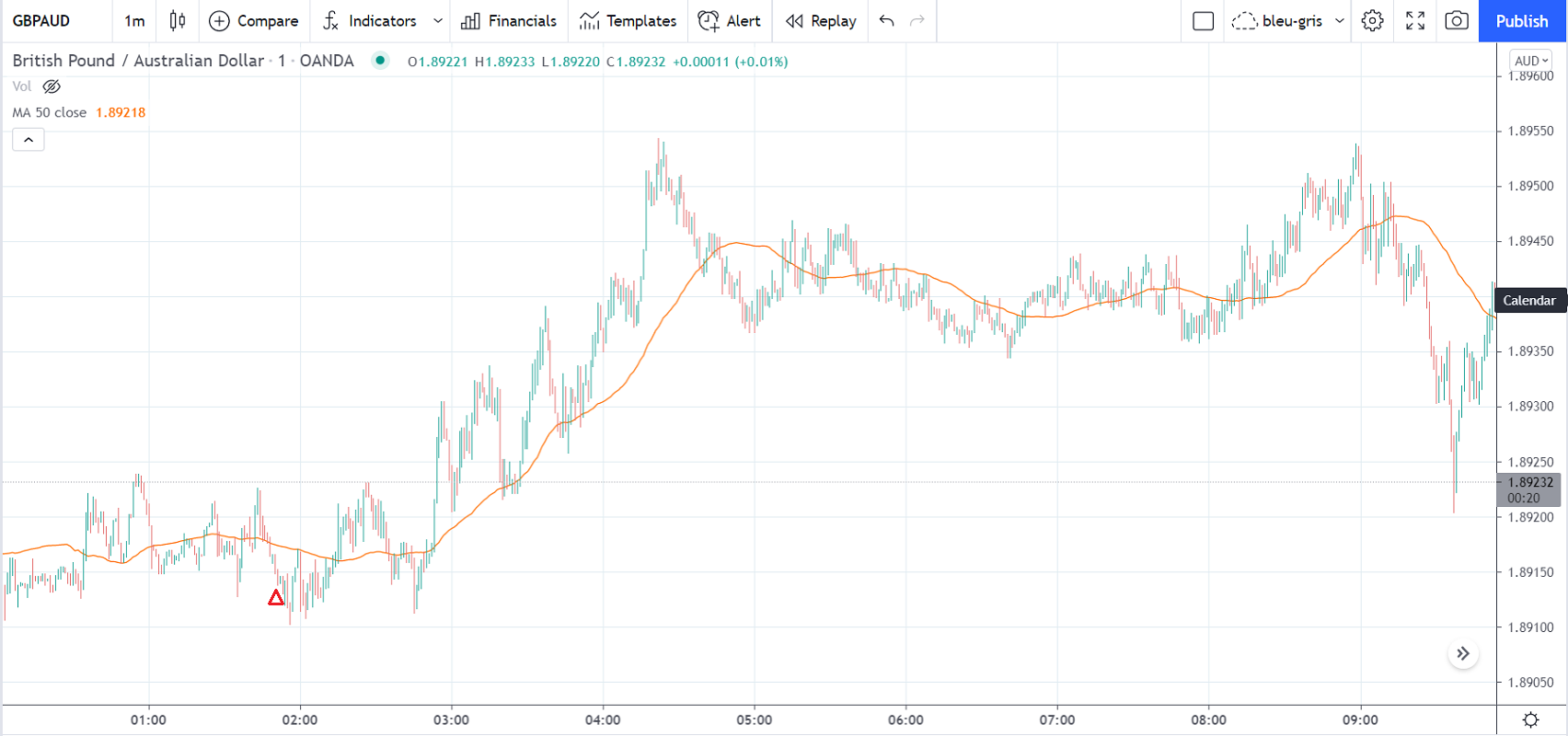Open the candlestick chart style selector

[x=178, y=21]
